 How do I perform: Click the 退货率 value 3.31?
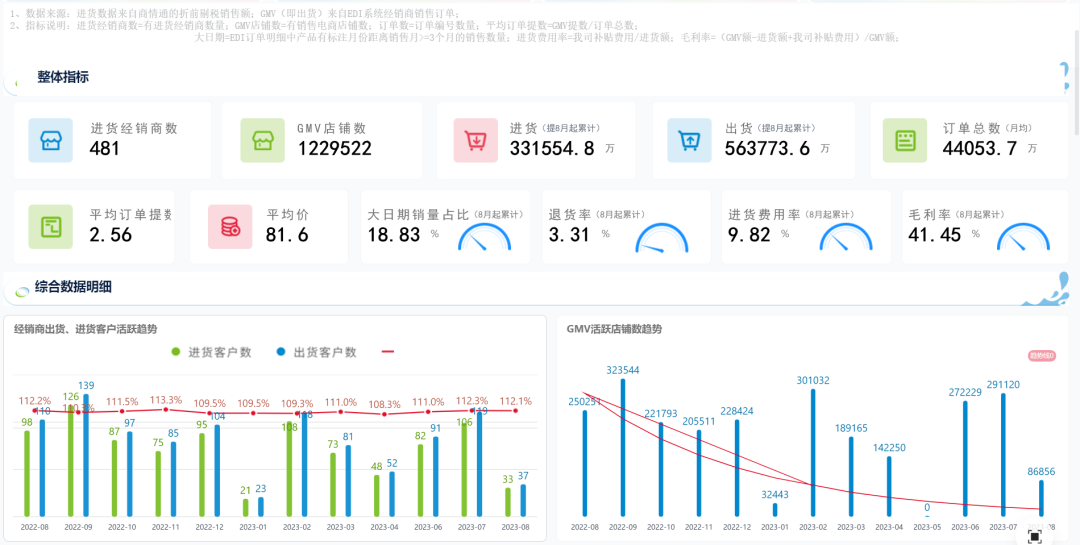click(x=569, y=235)
